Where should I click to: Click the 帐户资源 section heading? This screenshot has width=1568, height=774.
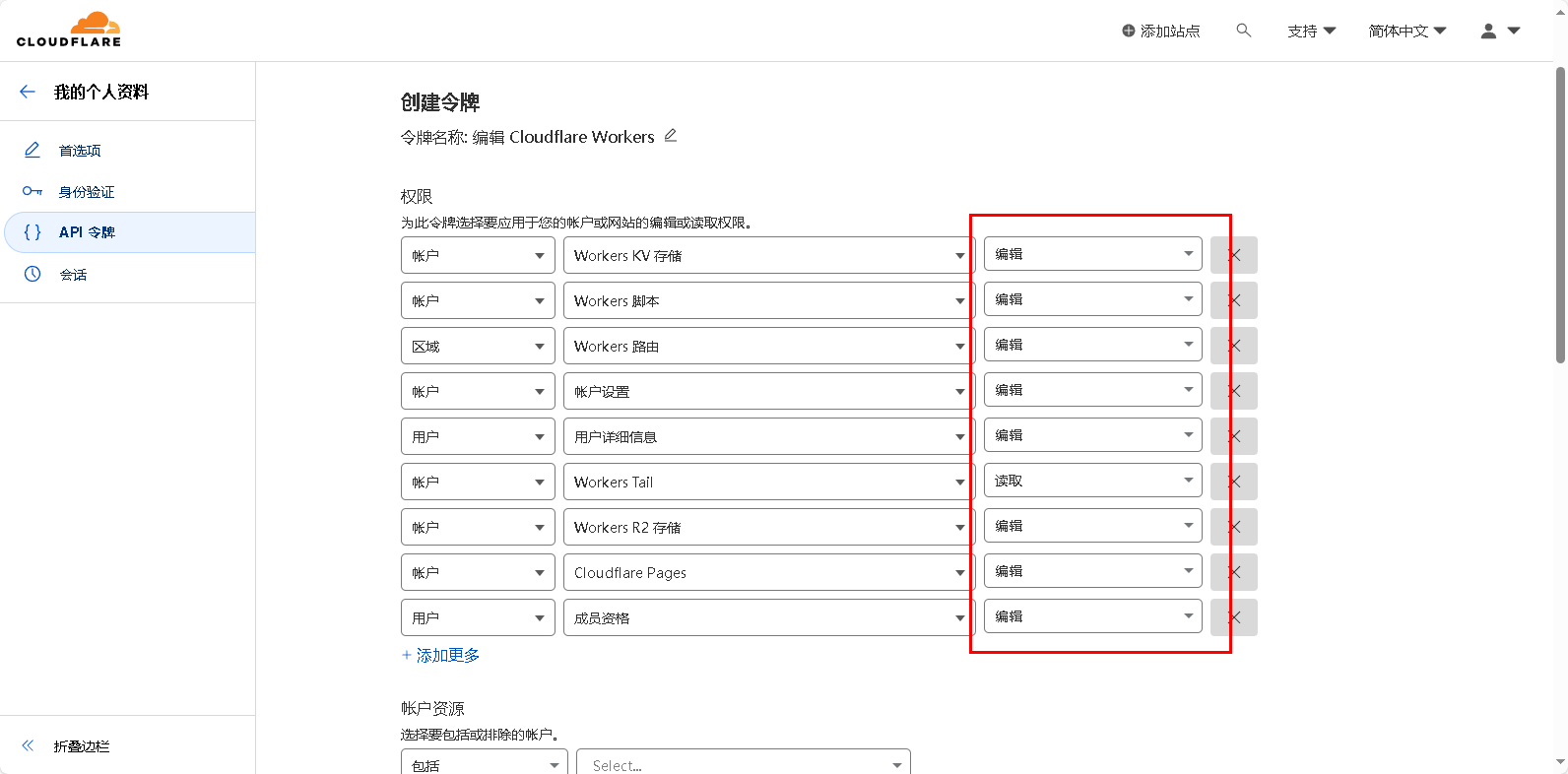(432, 708)
